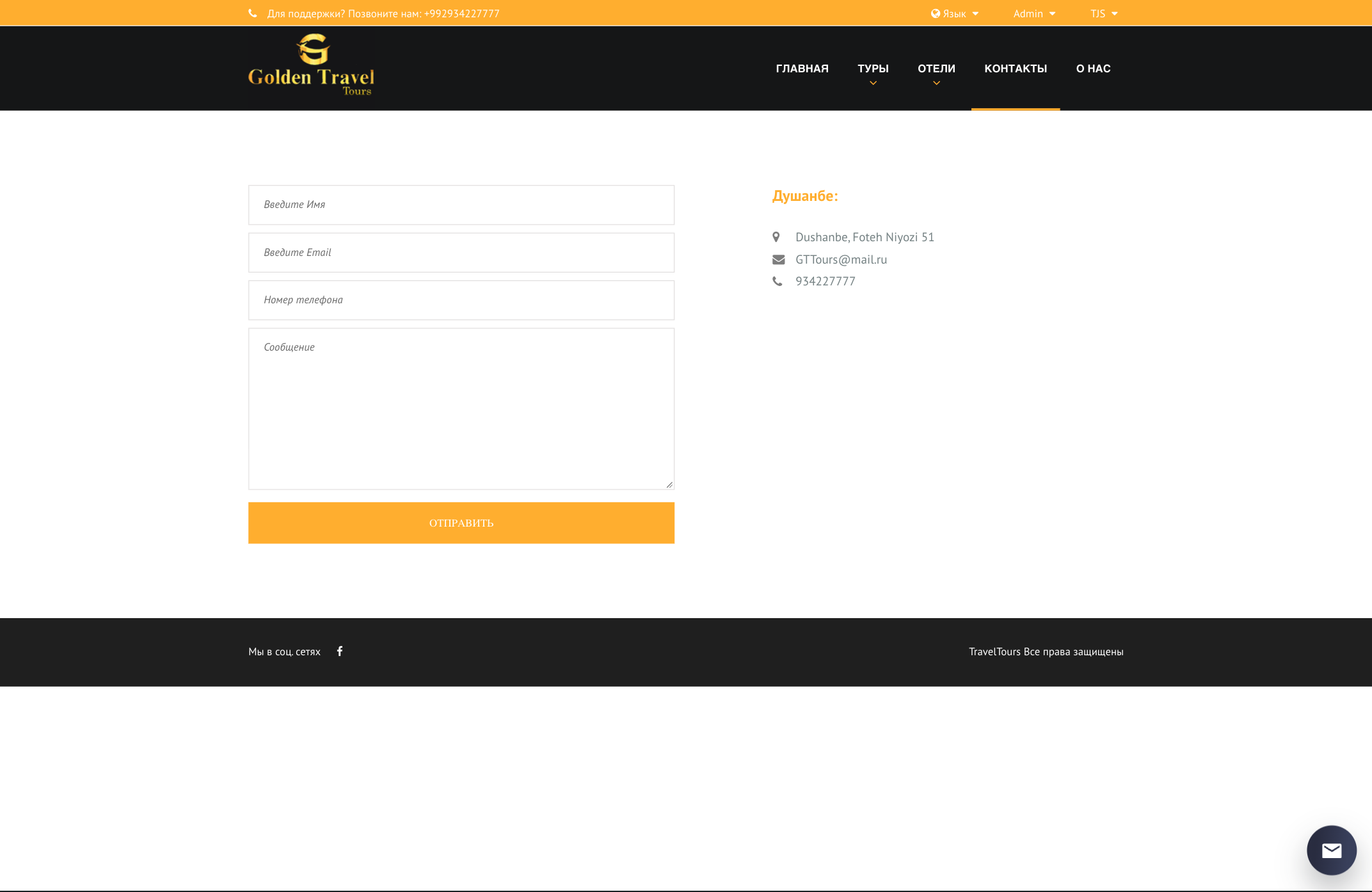Viewport: 1372px width, 892px height.
Task: Click the Душанбе: heading
Action: tap(805, 196)
